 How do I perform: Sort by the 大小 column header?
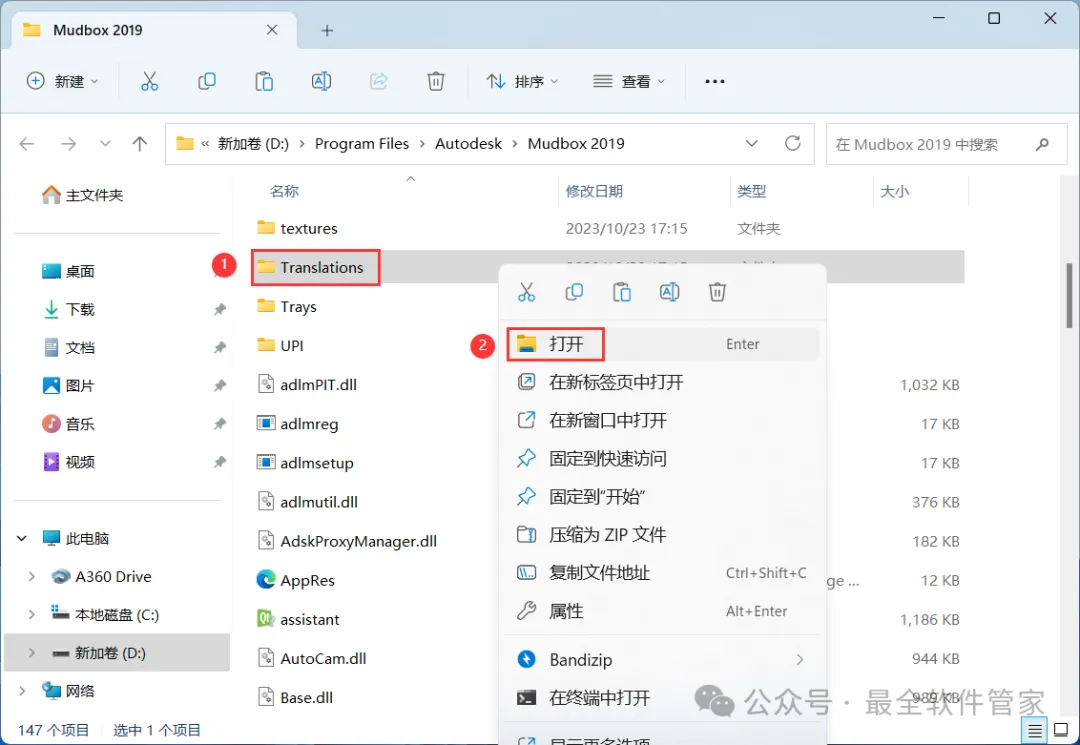point(894,191)
